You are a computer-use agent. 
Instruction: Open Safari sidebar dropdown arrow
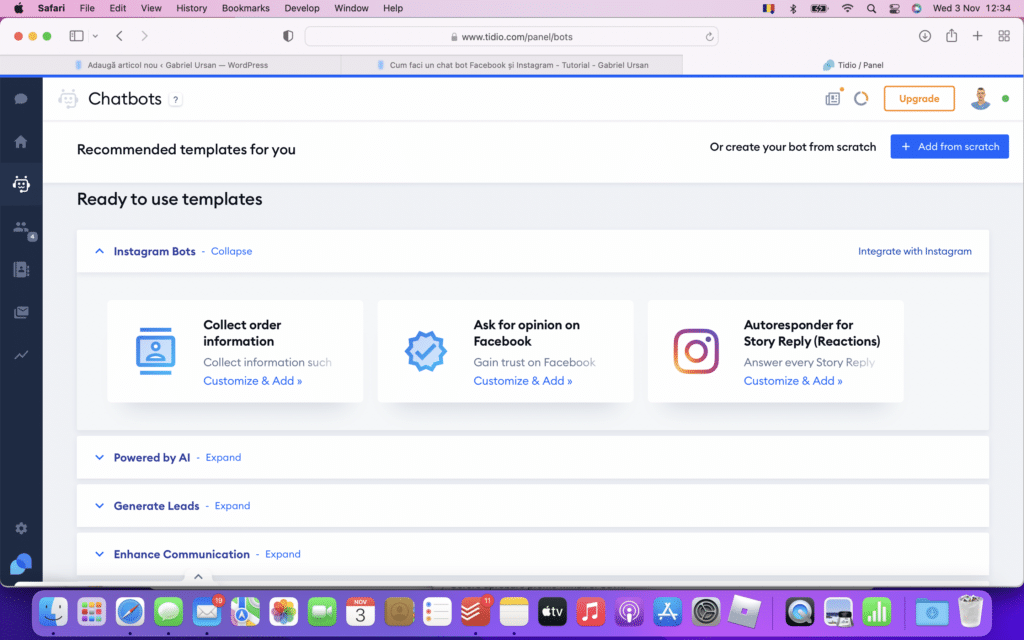pyautogui.click(x=95, y=36)
